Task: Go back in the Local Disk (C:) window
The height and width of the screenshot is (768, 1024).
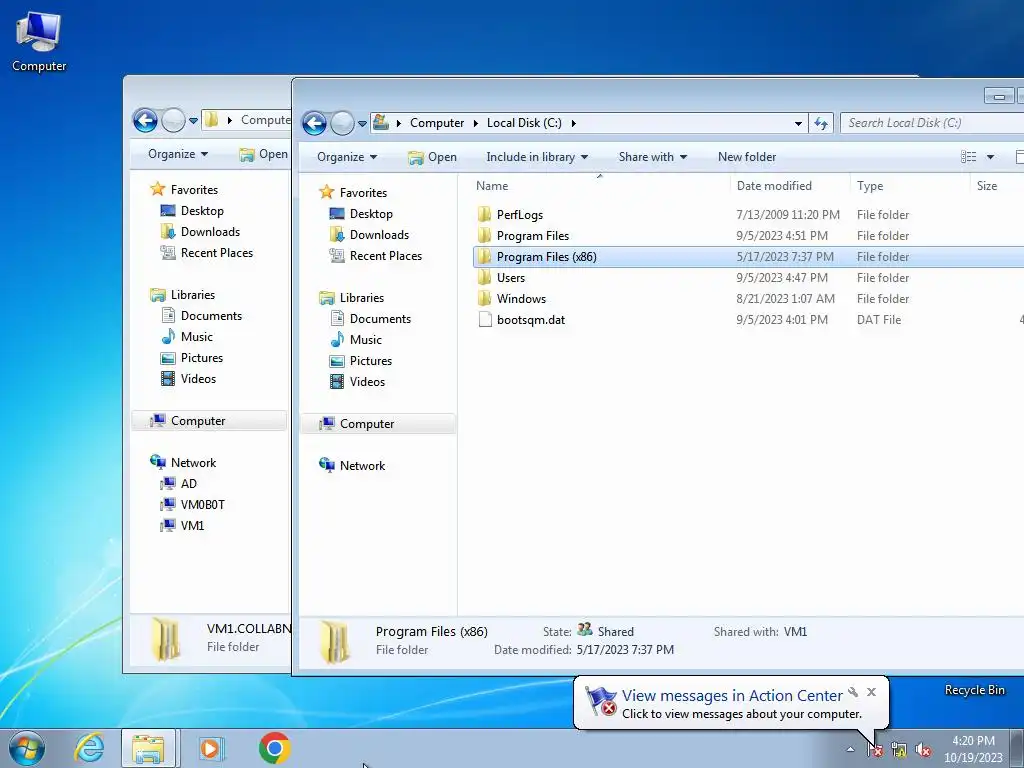Action: click(x=314, y=123)
